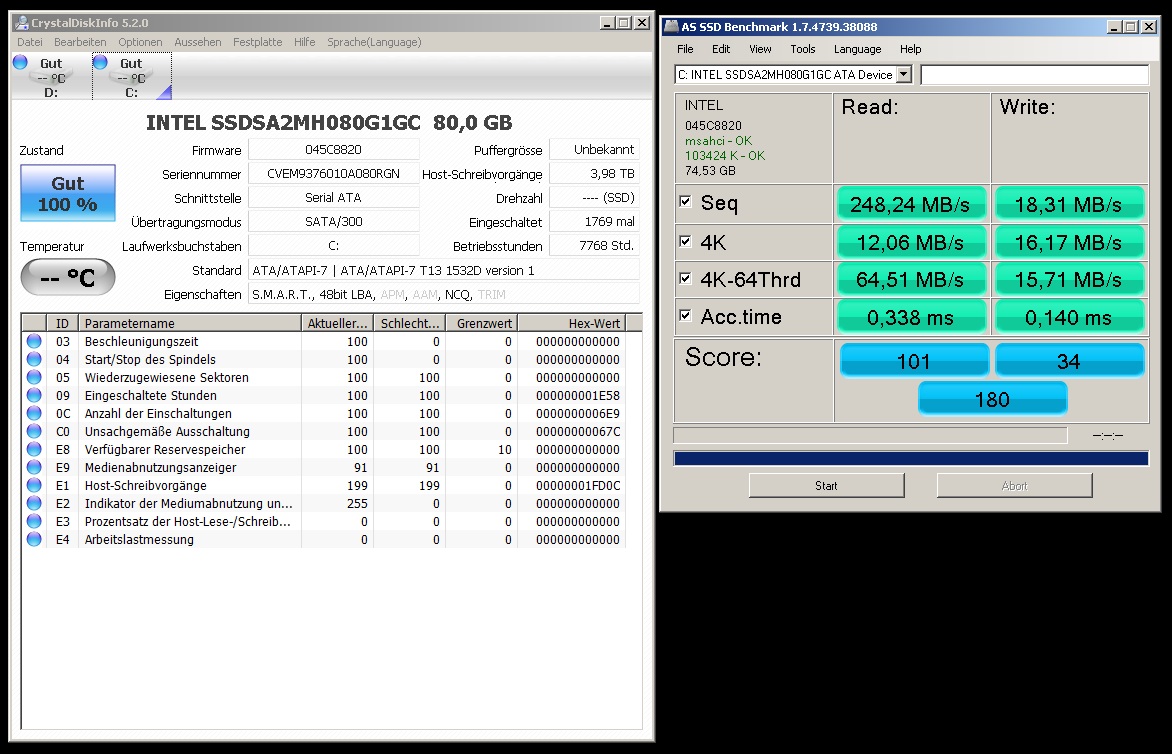Click status orb of Anzahl der Einschaltungen row
Screen dimensions: 1172x754
click(x=34, y=412)
